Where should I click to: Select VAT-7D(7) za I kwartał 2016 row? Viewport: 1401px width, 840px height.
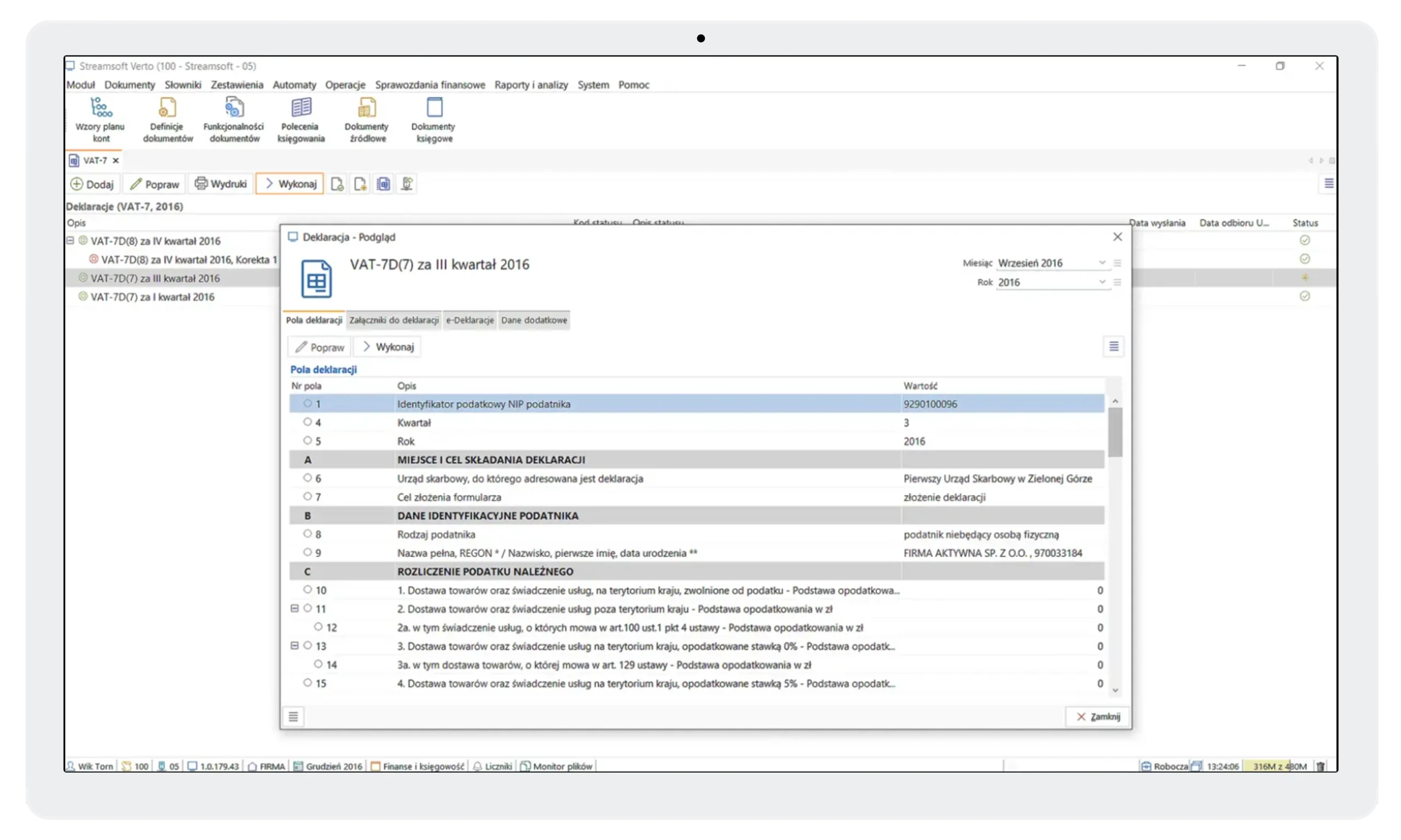[152, 297]
